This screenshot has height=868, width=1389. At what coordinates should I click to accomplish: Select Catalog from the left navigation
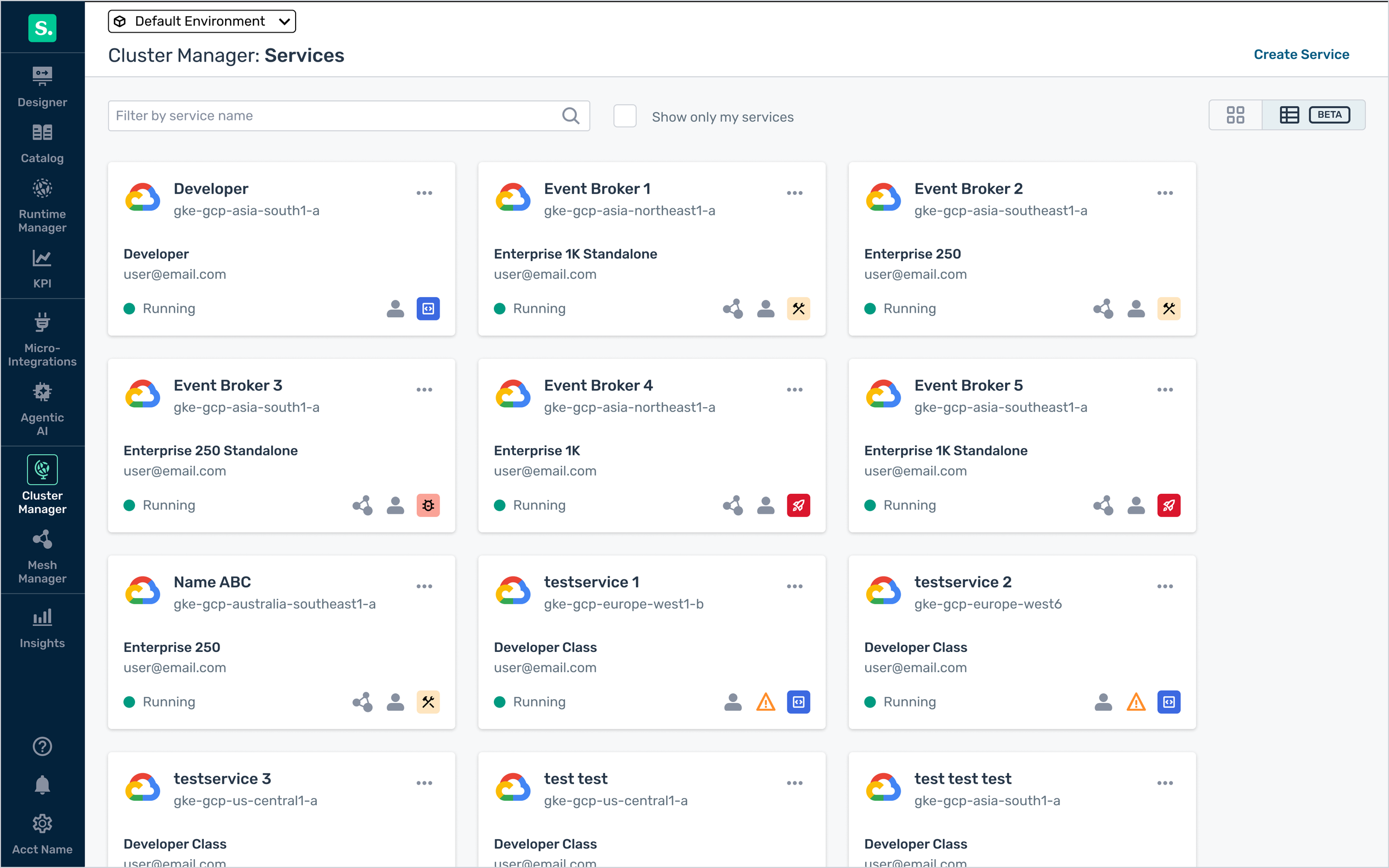coord(42,142)
